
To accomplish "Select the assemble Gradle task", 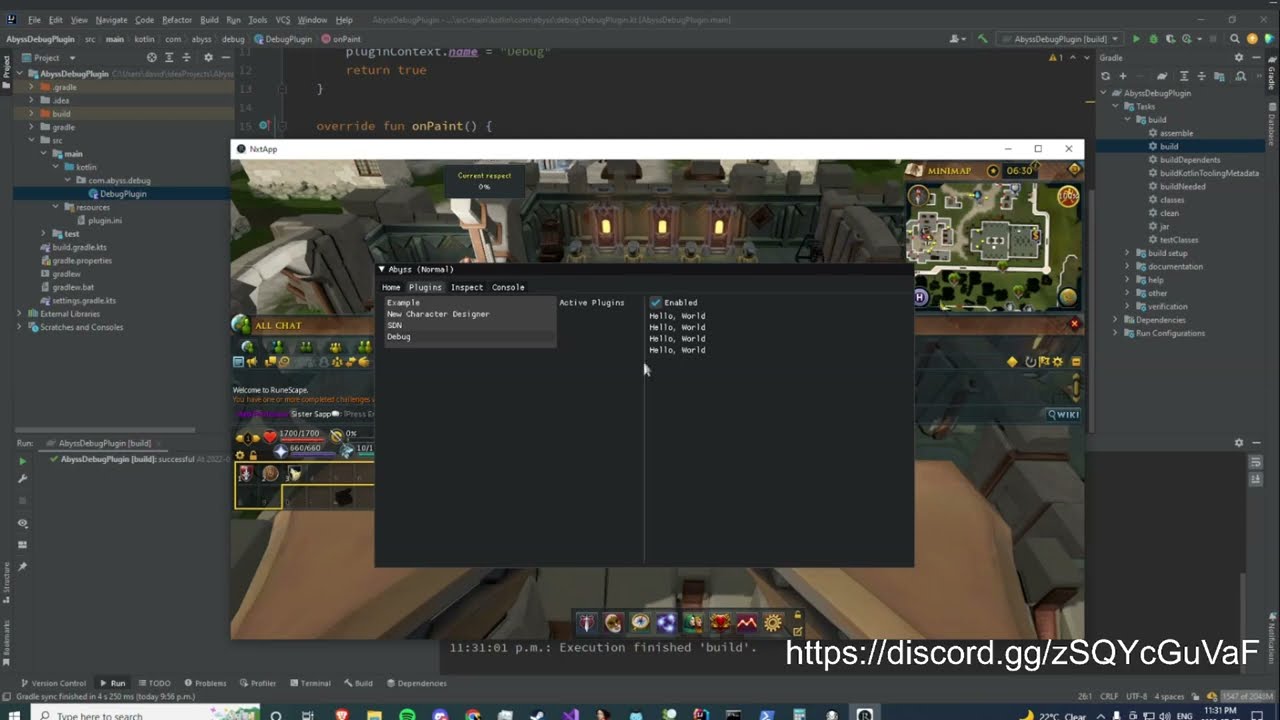I will point(1176,133).
